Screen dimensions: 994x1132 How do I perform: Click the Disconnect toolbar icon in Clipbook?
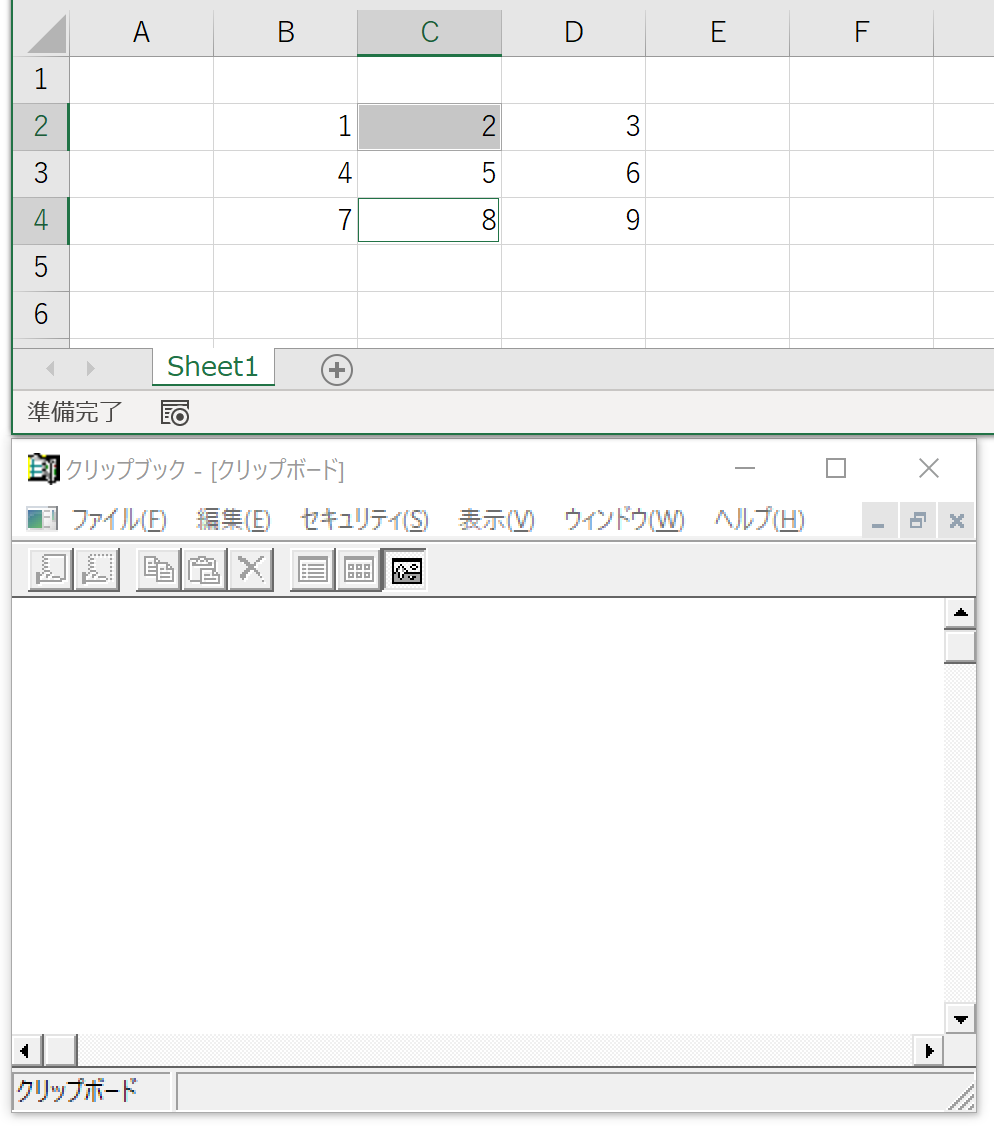coord(97,570)
